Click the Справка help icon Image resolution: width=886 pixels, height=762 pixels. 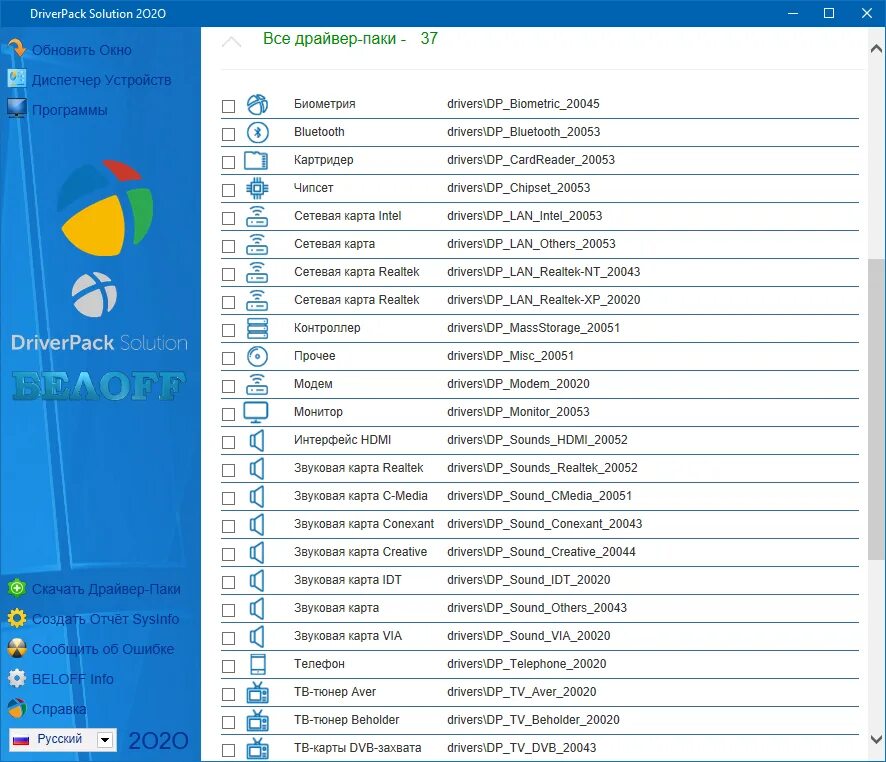click(17, 708)
